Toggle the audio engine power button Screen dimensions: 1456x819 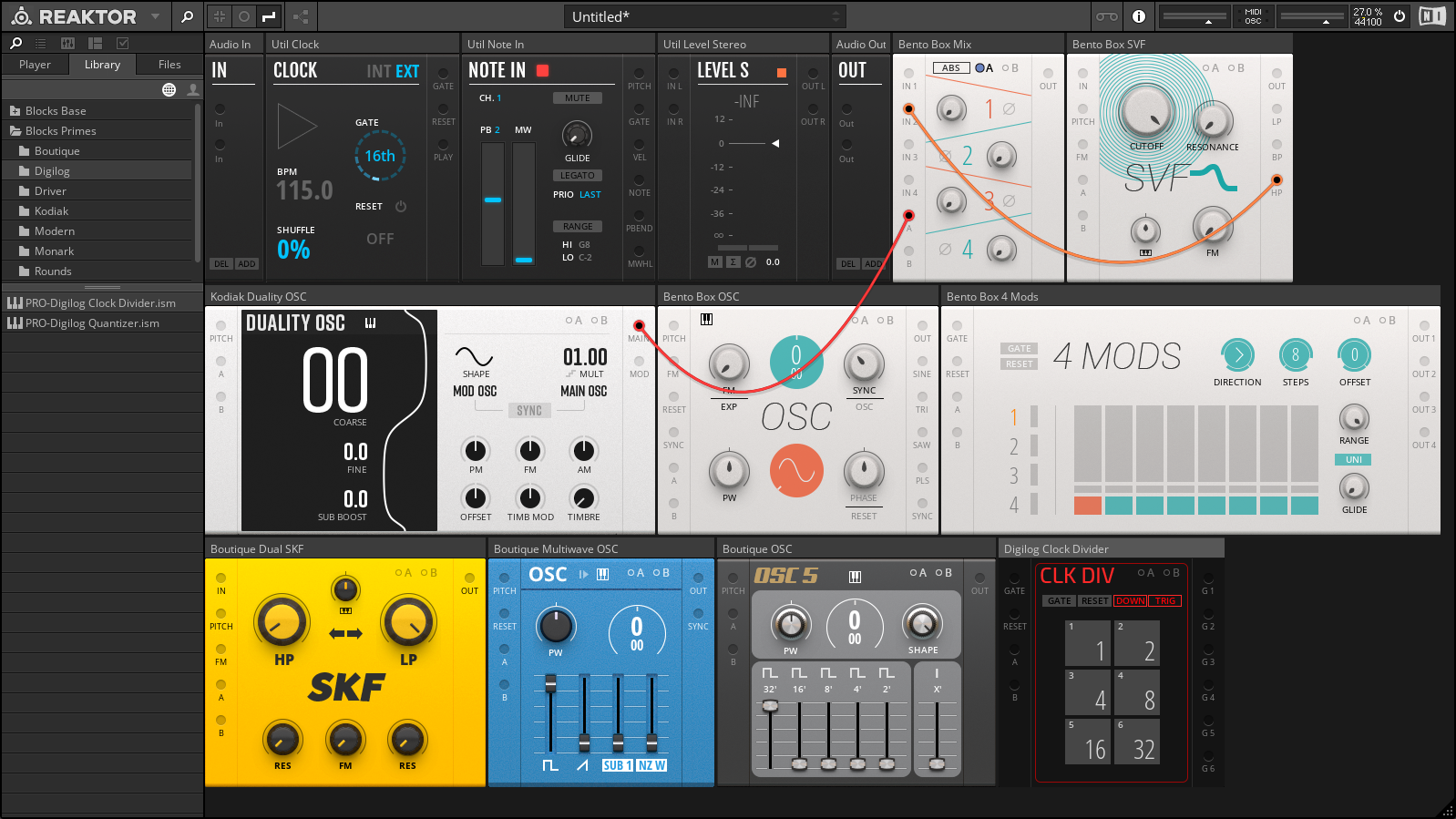coord(1399,16)
